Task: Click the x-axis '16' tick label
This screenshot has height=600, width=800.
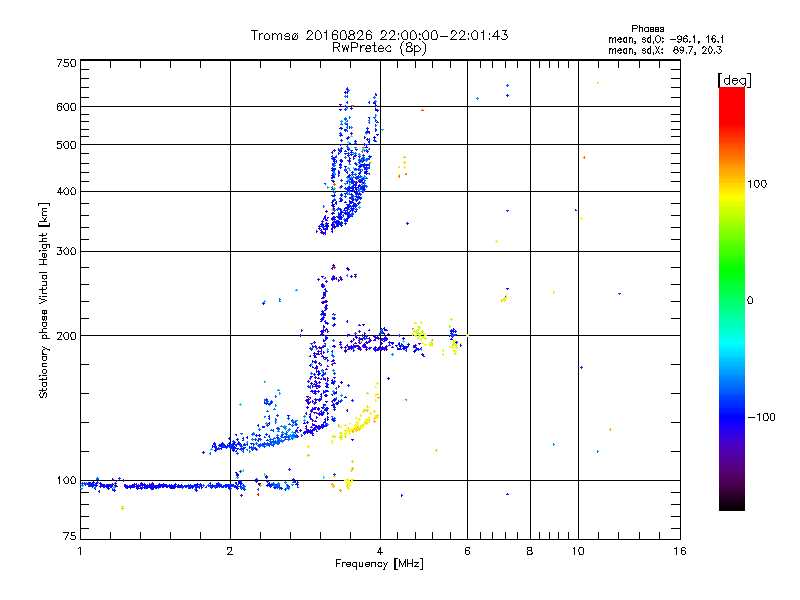Action: pos(680,551)
